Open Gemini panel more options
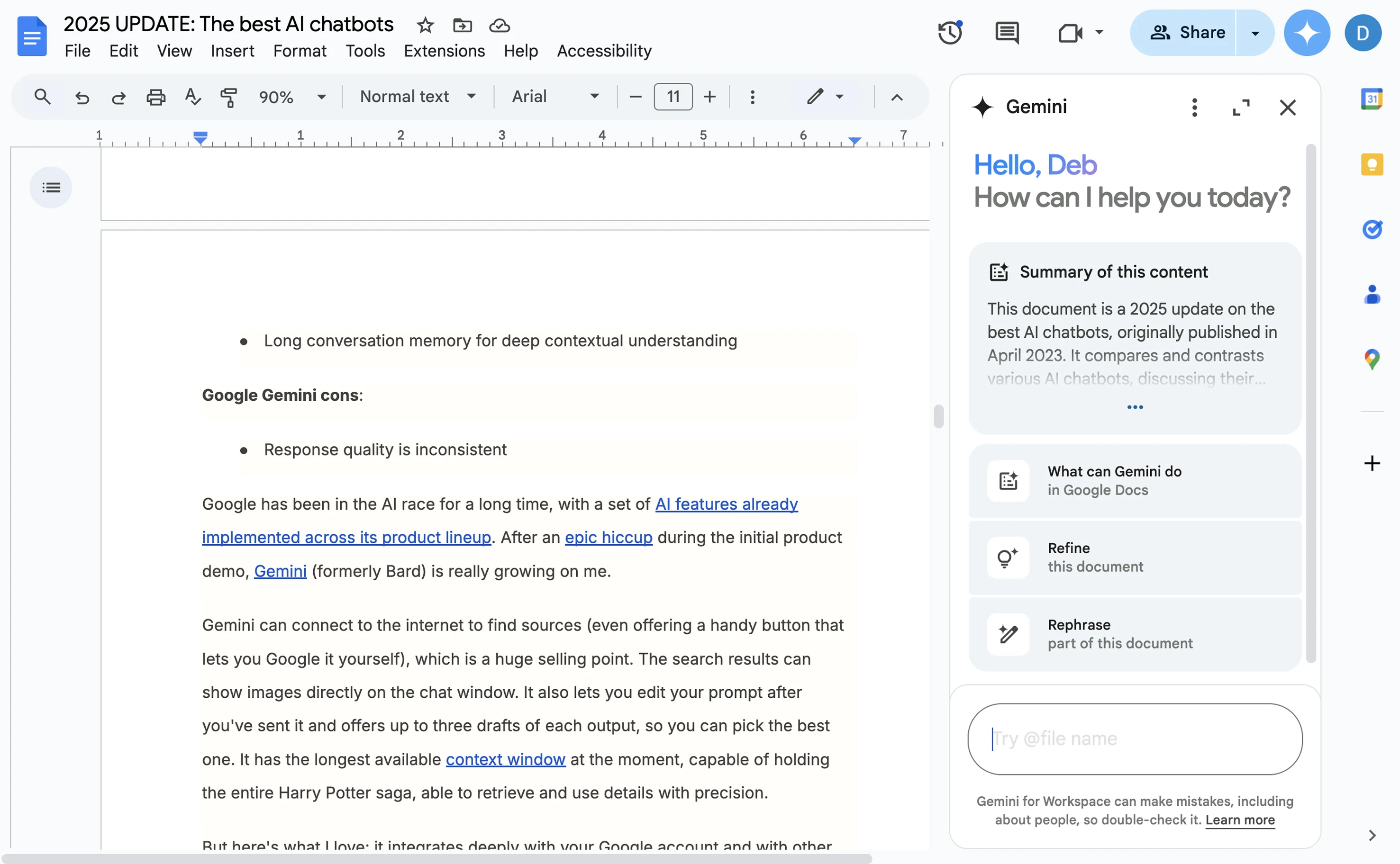 pos(1194,107)
